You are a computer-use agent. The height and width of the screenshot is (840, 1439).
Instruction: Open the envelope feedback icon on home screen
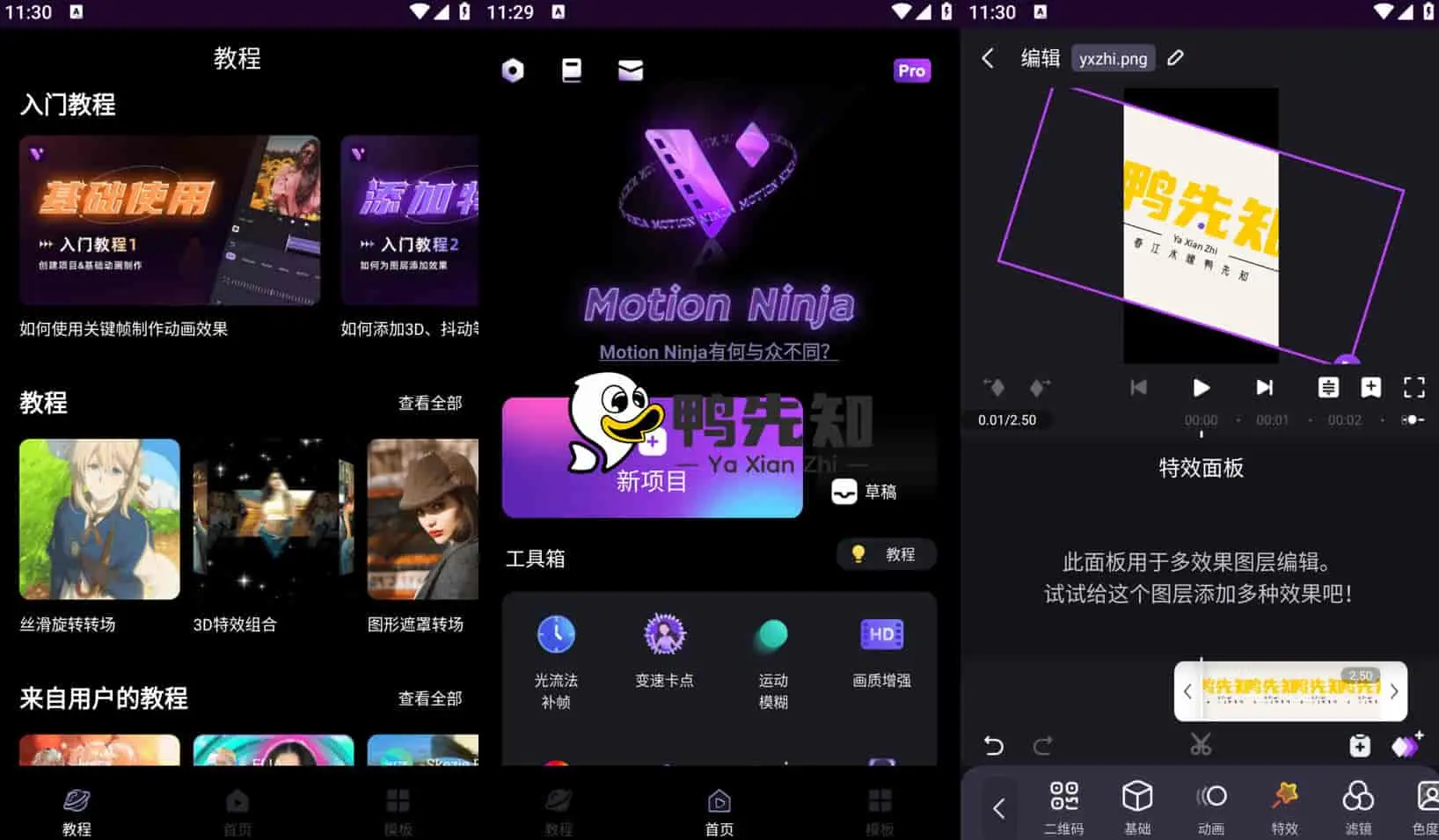coord(631,70)
